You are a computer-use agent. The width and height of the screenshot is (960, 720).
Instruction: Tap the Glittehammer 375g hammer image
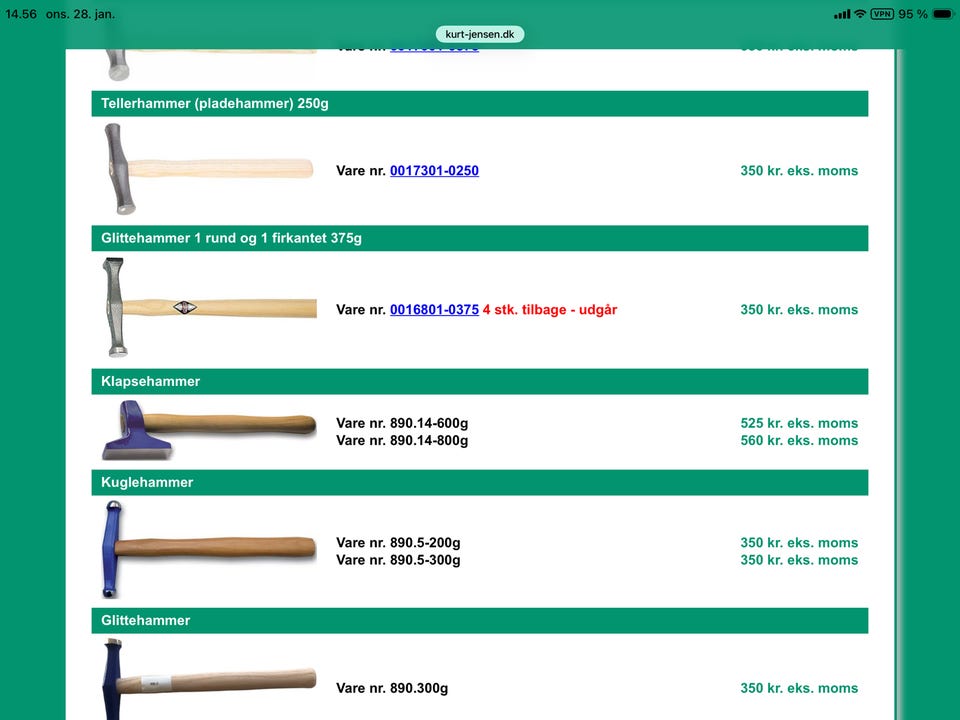[210, 307]
